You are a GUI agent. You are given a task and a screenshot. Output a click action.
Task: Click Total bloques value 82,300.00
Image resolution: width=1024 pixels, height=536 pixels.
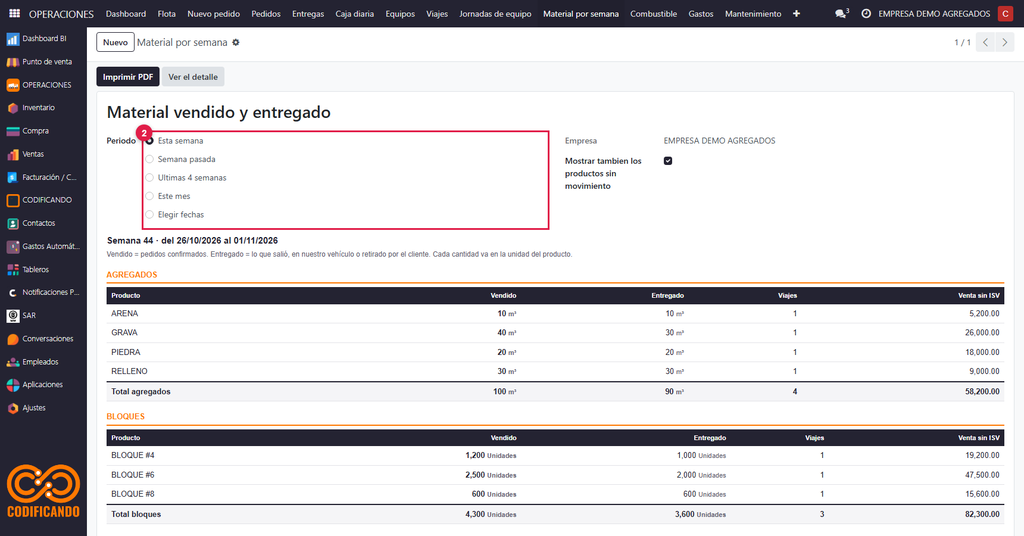tap(982, 514)
